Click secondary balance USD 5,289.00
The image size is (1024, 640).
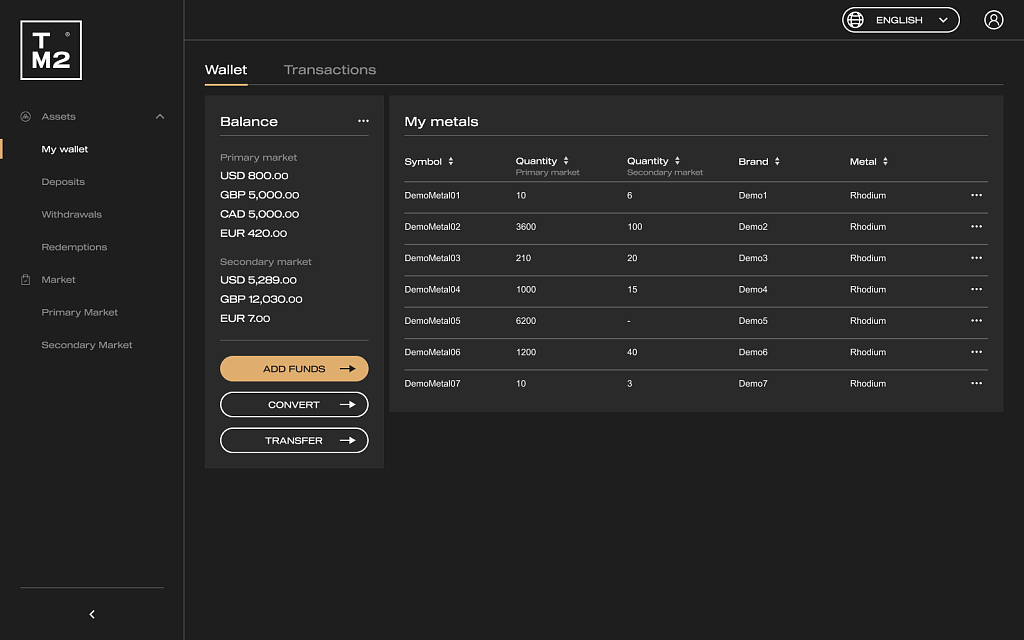[259, 280]
